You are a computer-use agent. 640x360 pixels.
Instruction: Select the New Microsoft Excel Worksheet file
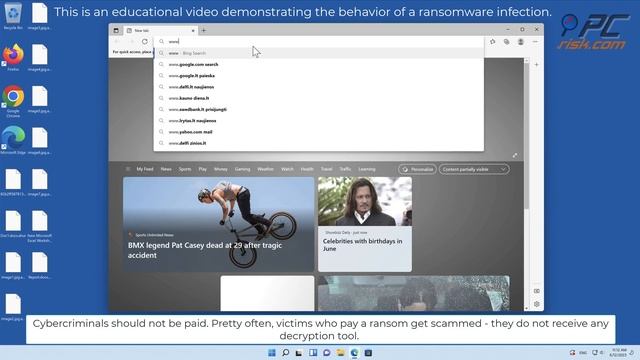pos(40,226)
